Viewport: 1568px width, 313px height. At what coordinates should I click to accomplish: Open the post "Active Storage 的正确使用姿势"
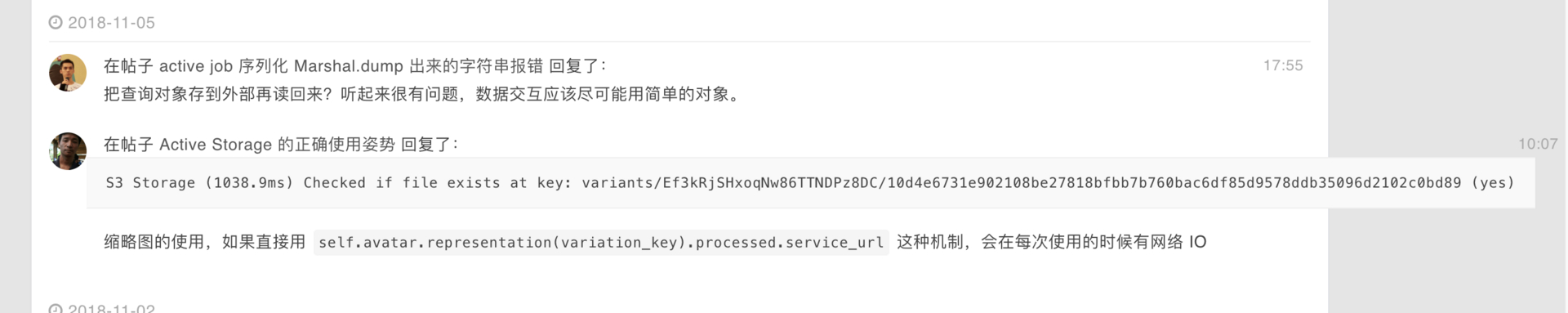click(x=277, y=145)
